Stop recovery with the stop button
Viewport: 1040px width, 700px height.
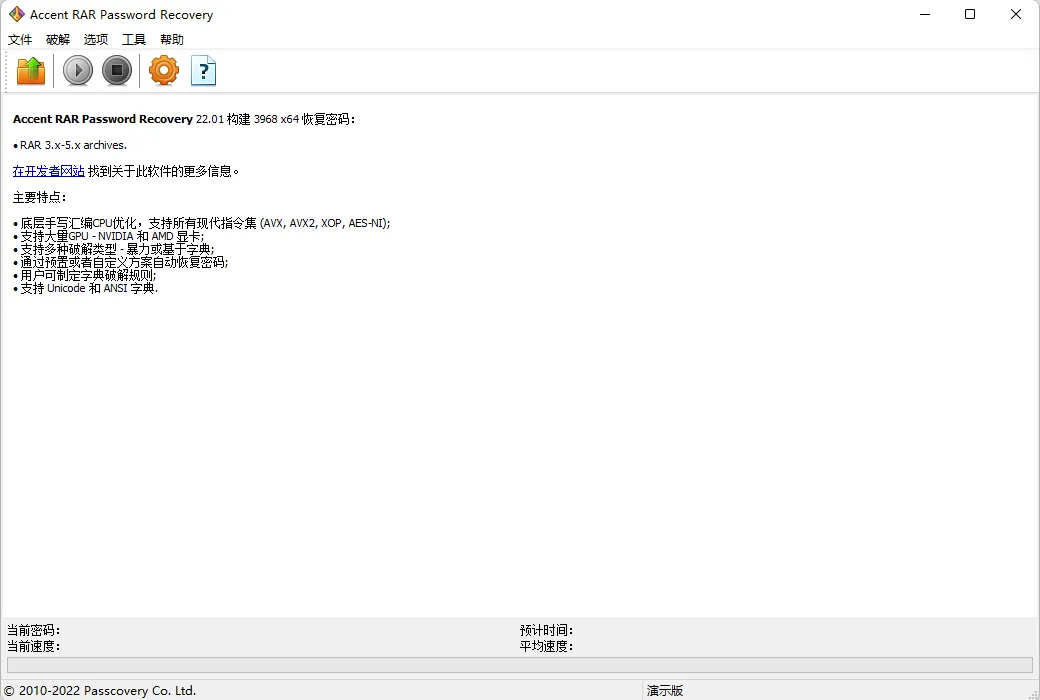point(117,70)
